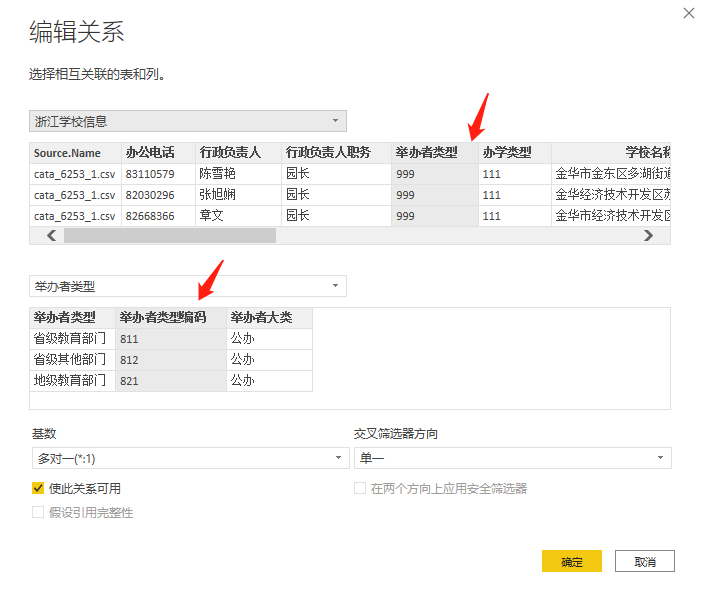Screen dimensions: 705x601
Task: Close the 编辑关系 dialog with X
Action: coord(688,13)
